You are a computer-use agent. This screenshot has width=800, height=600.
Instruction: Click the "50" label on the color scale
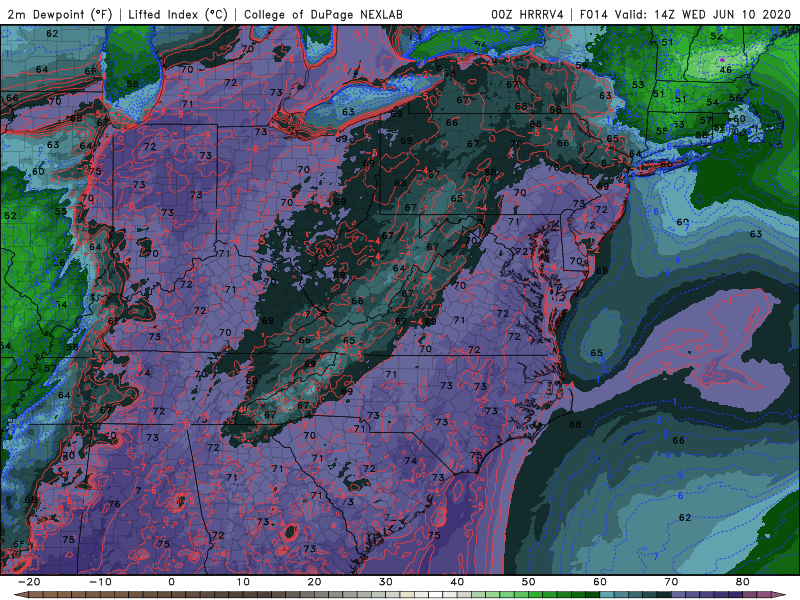[x=529, y=582]
